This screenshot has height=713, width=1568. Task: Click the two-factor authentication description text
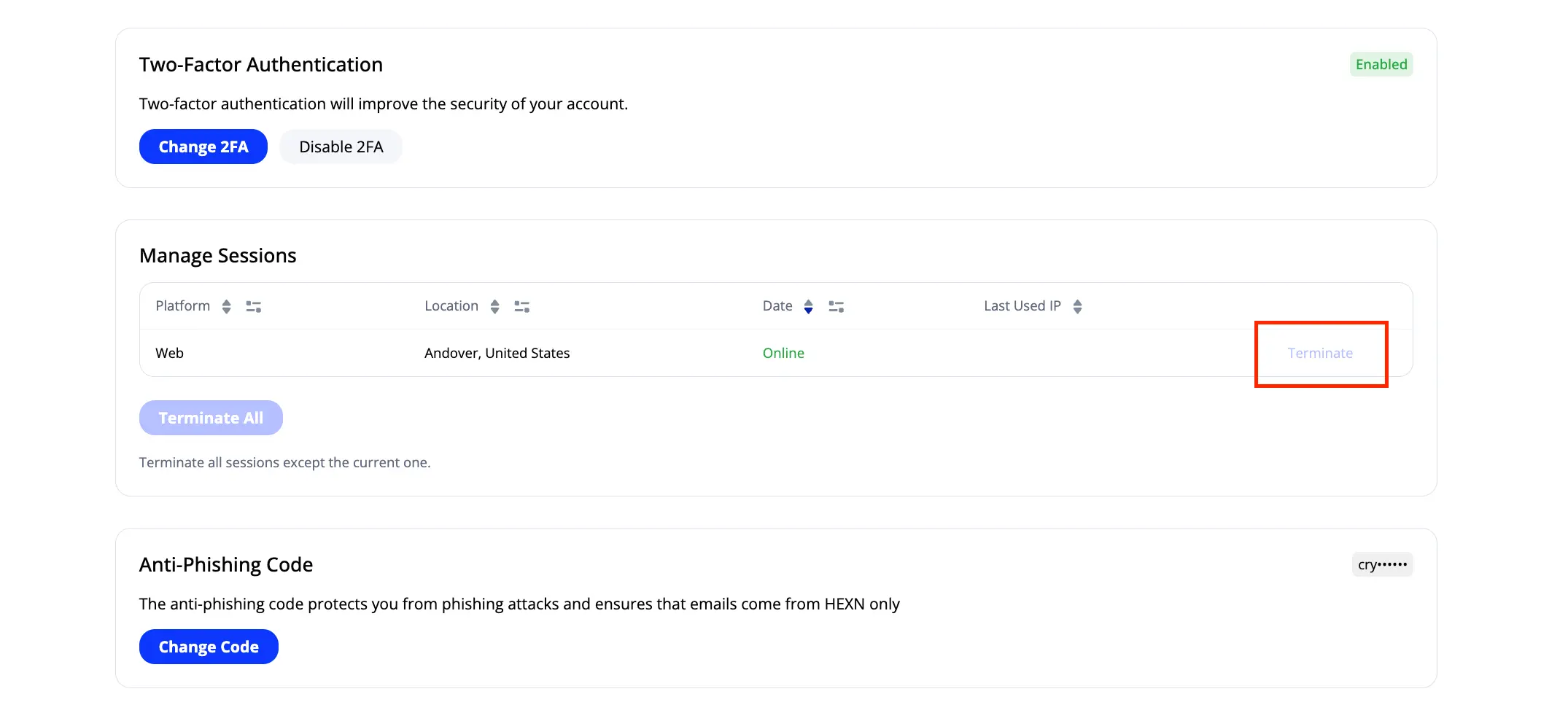pos(384,104)
